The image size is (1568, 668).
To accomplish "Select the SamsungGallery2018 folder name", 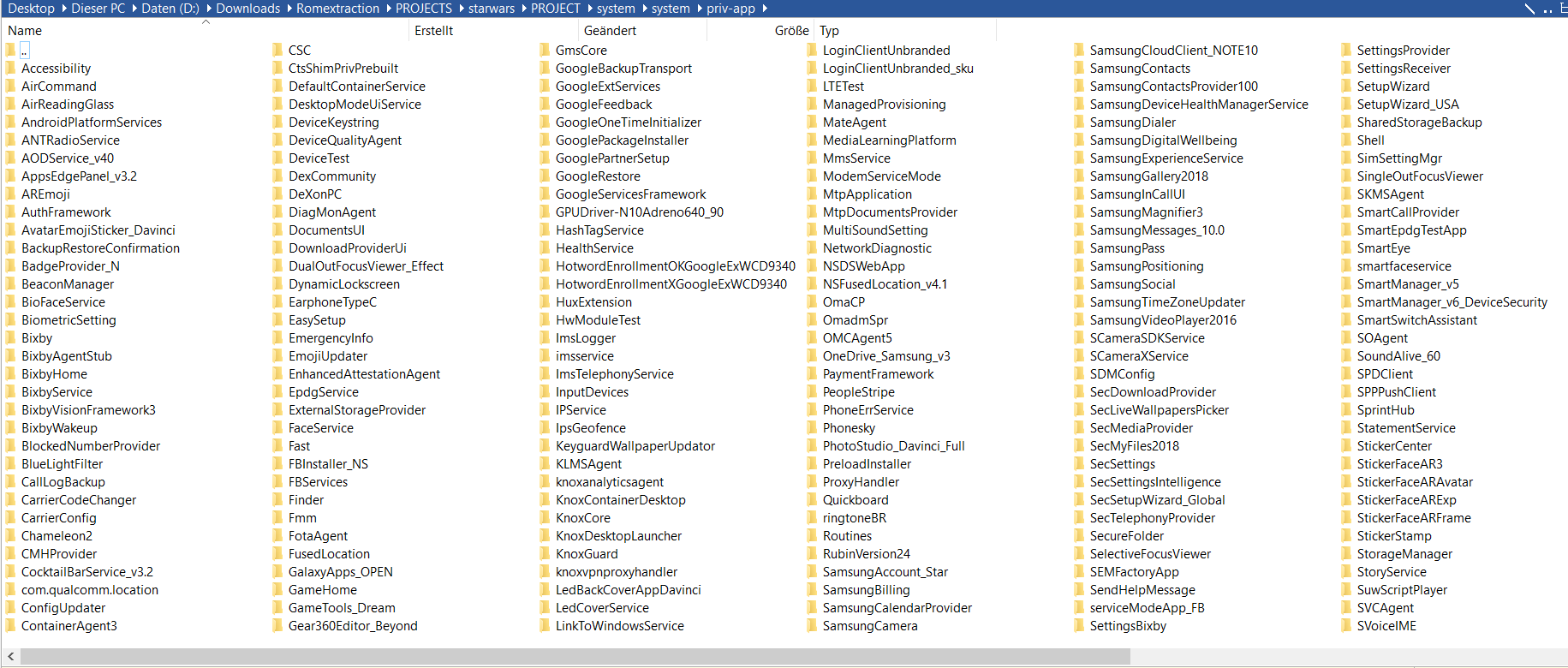I will 1149,176.
